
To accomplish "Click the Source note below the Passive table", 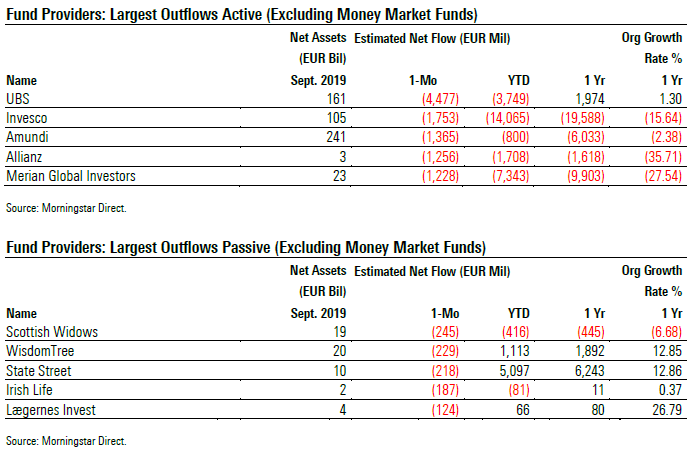I will 67,441.
